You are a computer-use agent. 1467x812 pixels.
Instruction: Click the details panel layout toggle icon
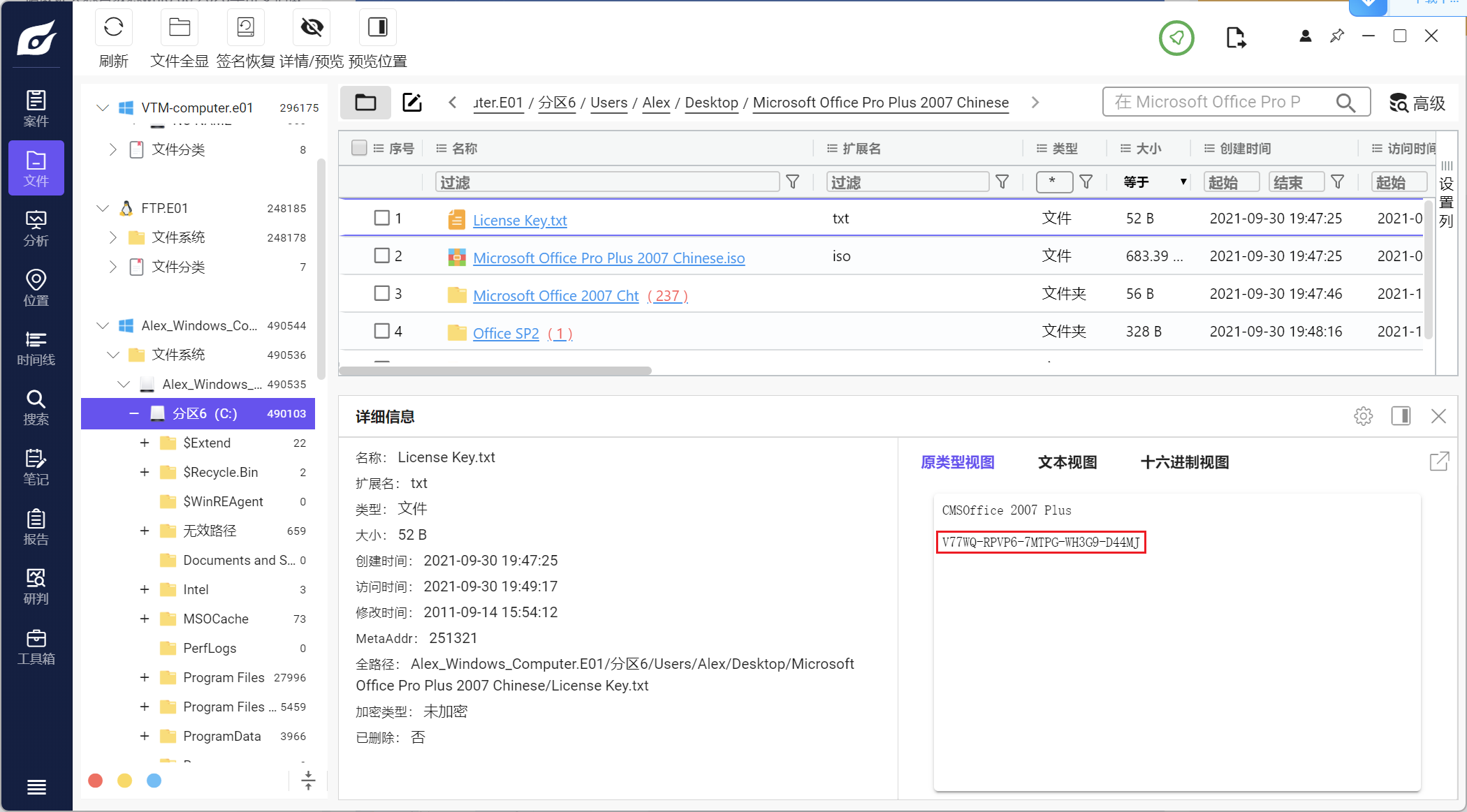(x=1401, y=416)
